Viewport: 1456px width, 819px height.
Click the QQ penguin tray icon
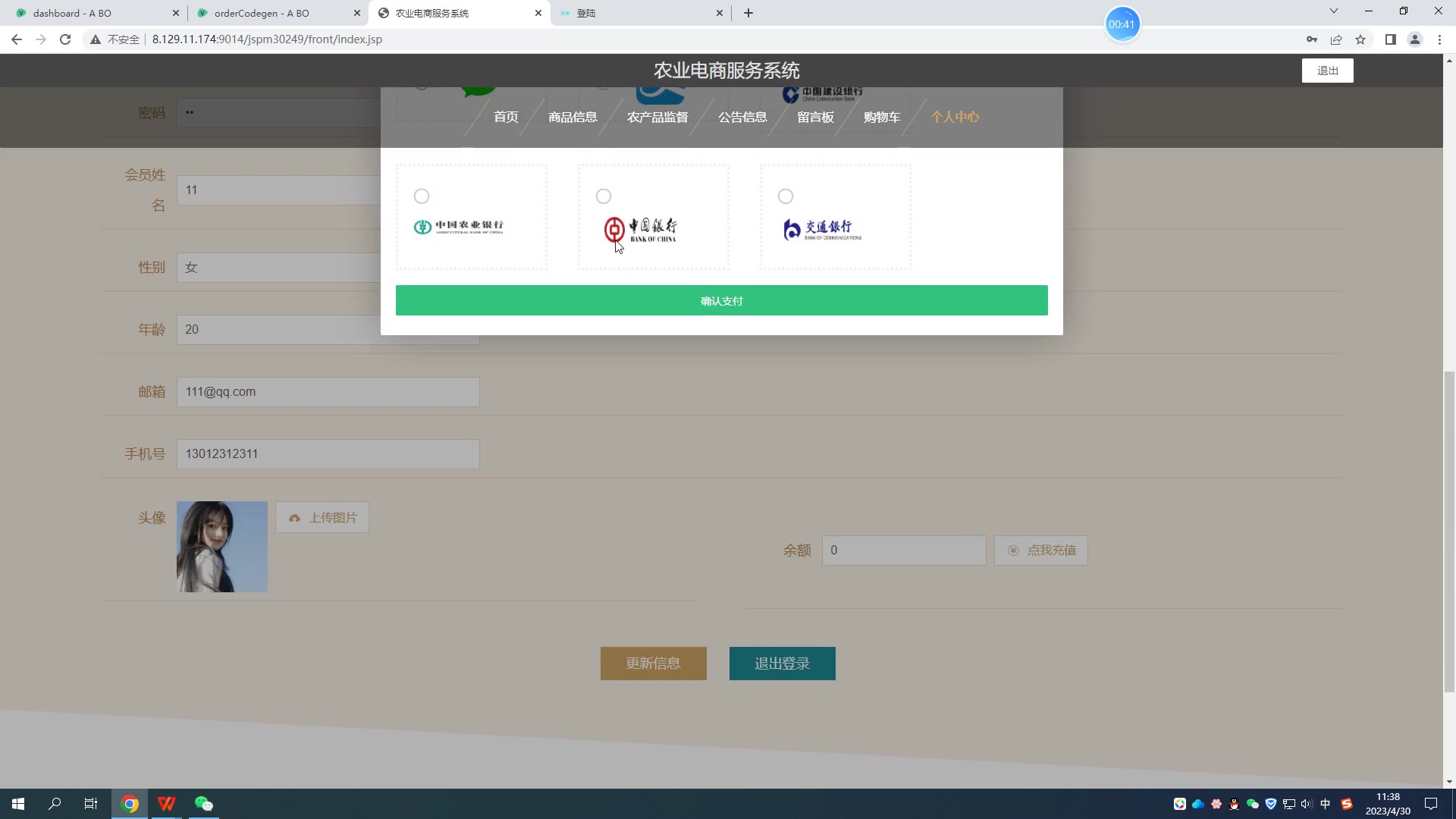tap(1235, 804)
